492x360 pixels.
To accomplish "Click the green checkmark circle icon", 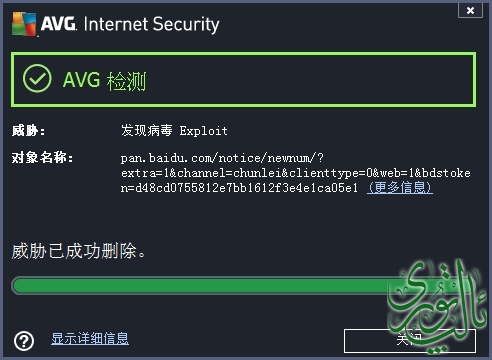I will (37, 78).
